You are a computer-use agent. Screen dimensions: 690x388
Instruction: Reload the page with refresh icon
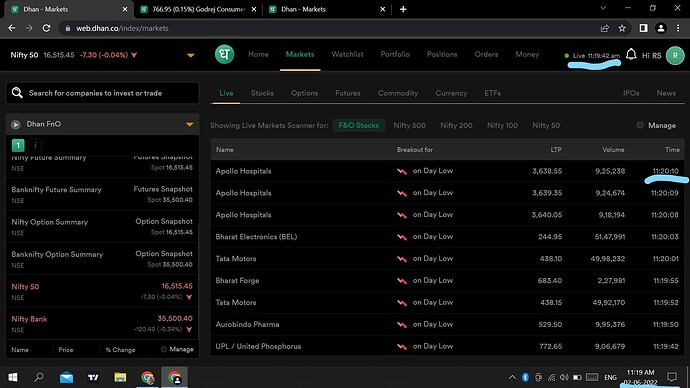pyautogui.click(x=46, y=28)
